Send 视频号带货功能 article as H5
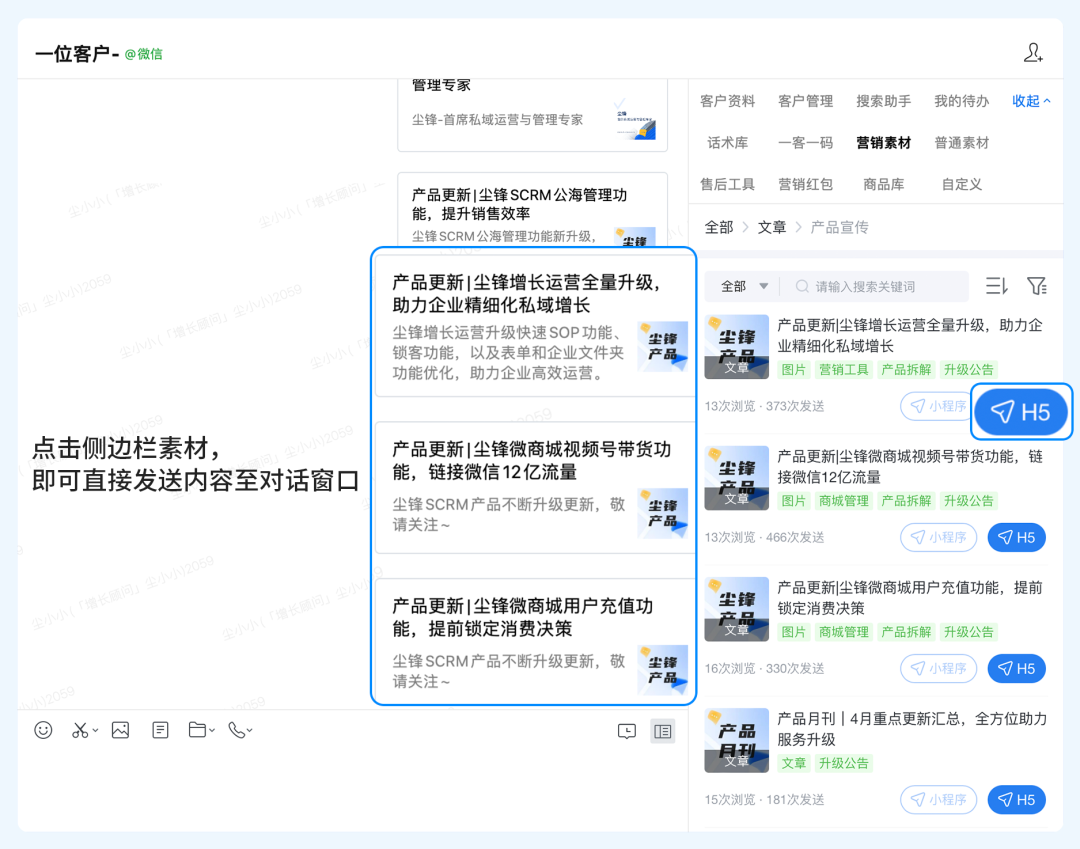Viewport: 1080px width, 849px height. 1017,537
